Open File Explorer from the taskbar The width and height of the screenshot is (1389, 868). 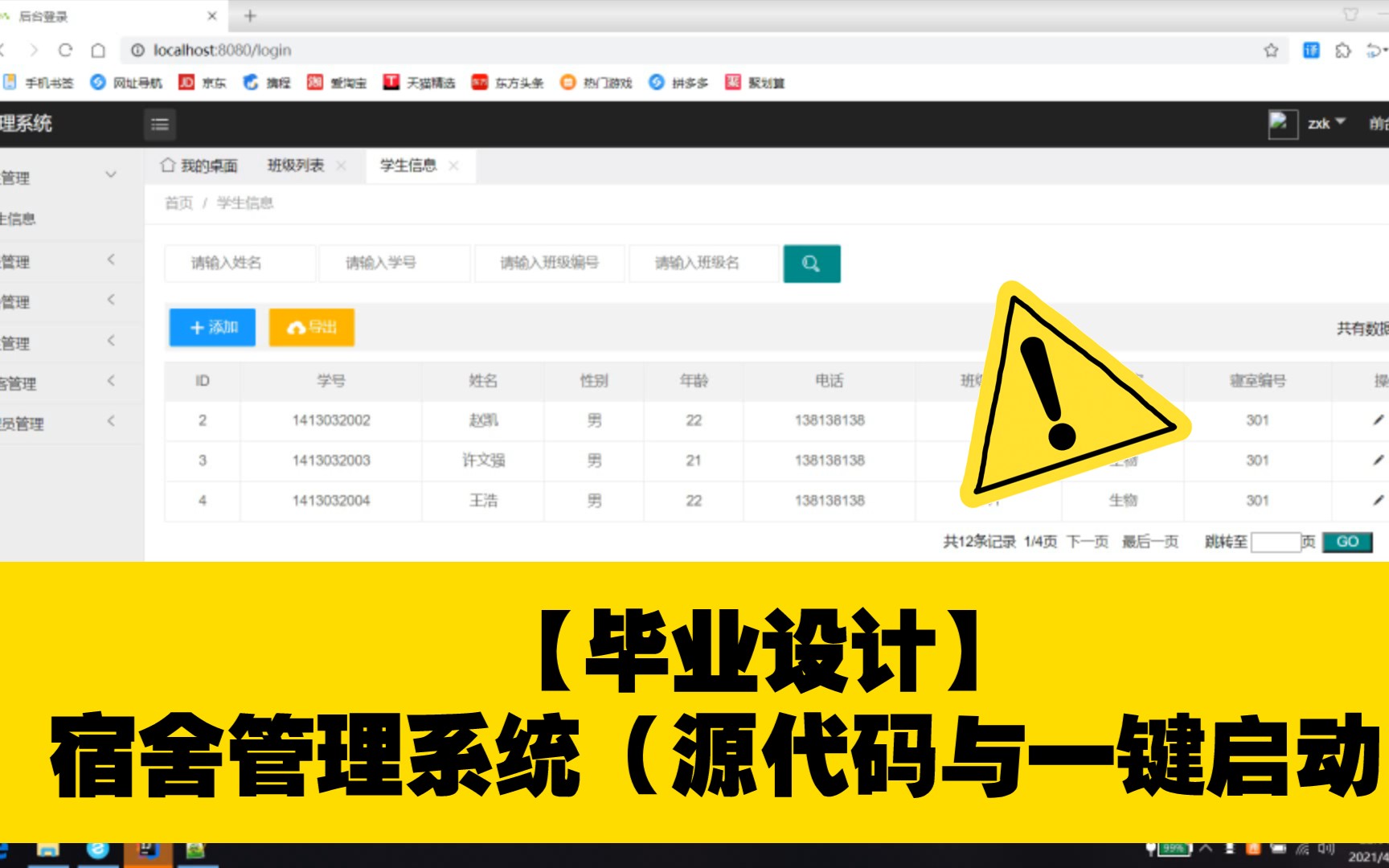47,851
